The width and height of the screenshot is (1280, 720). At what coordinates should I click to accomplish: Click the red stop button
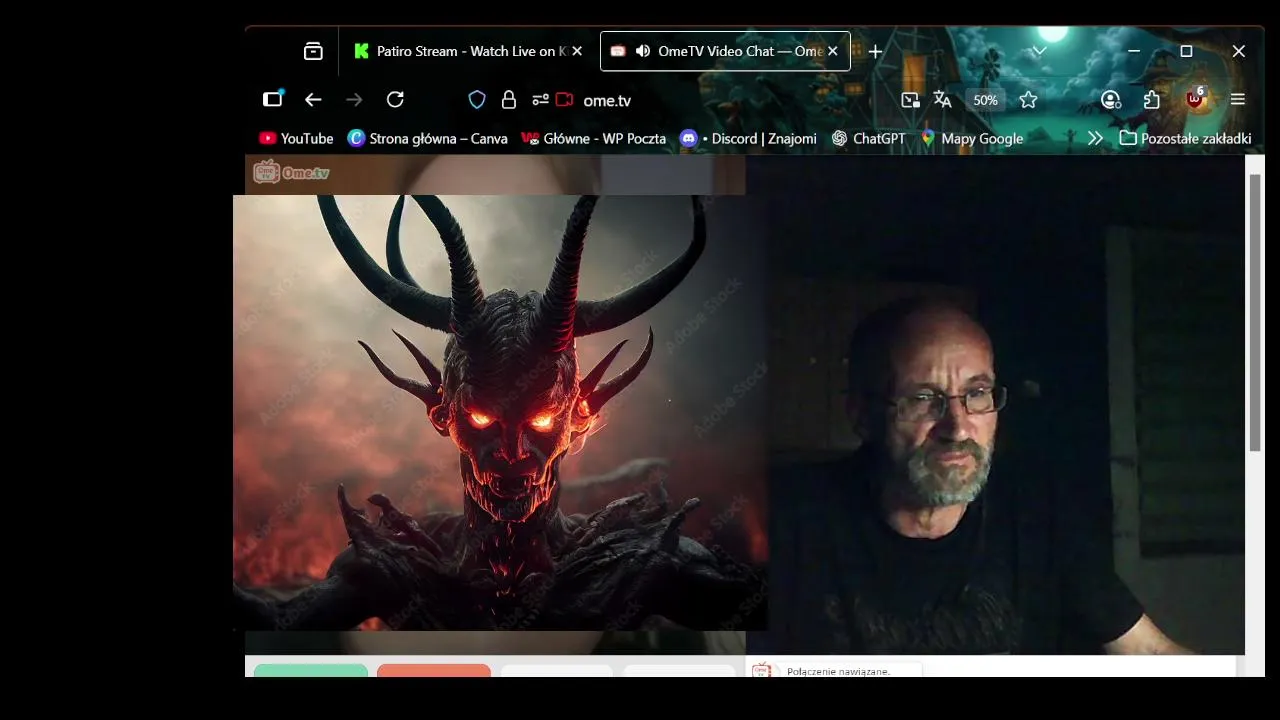pos(434,670)
